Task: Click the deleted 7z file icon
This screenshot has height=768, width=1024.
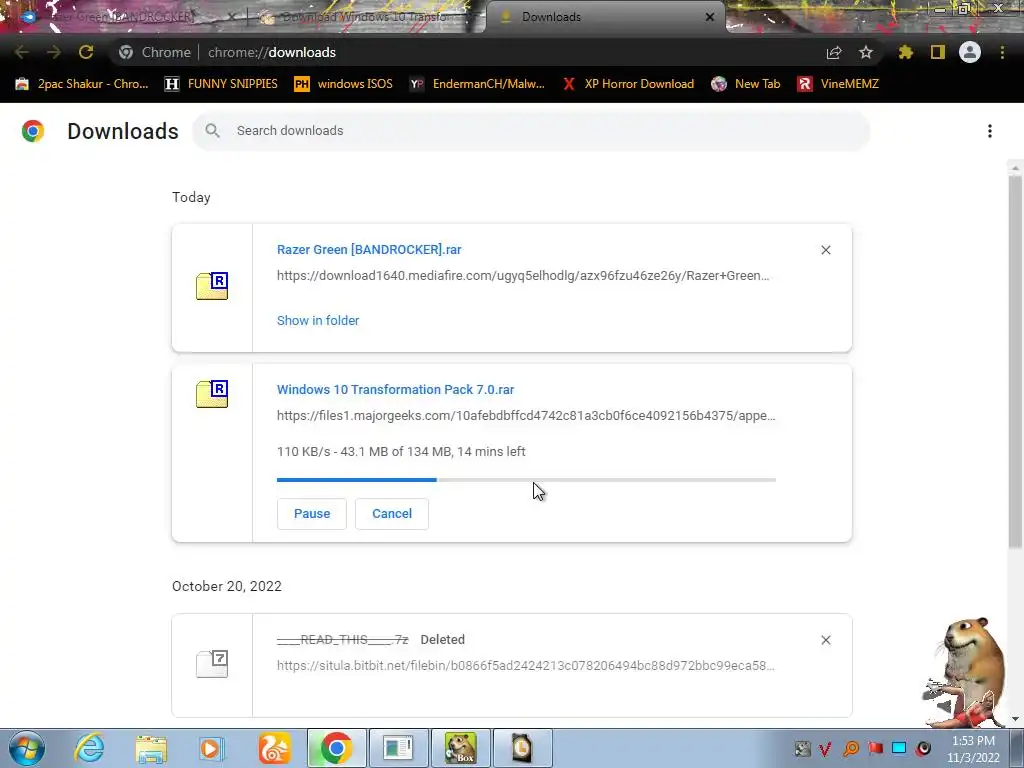Action: [212, 664]
